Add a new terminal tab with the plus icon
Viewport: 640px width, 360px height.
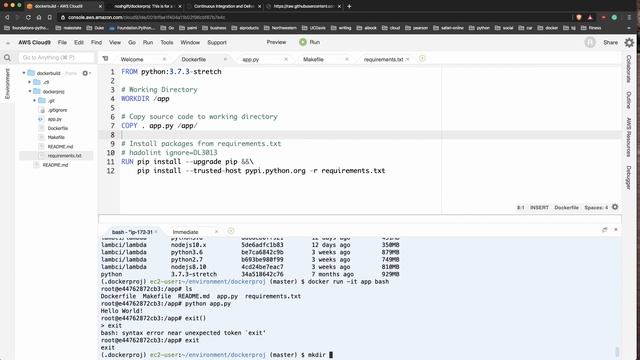pyautogui.click(x=231, y=231)
